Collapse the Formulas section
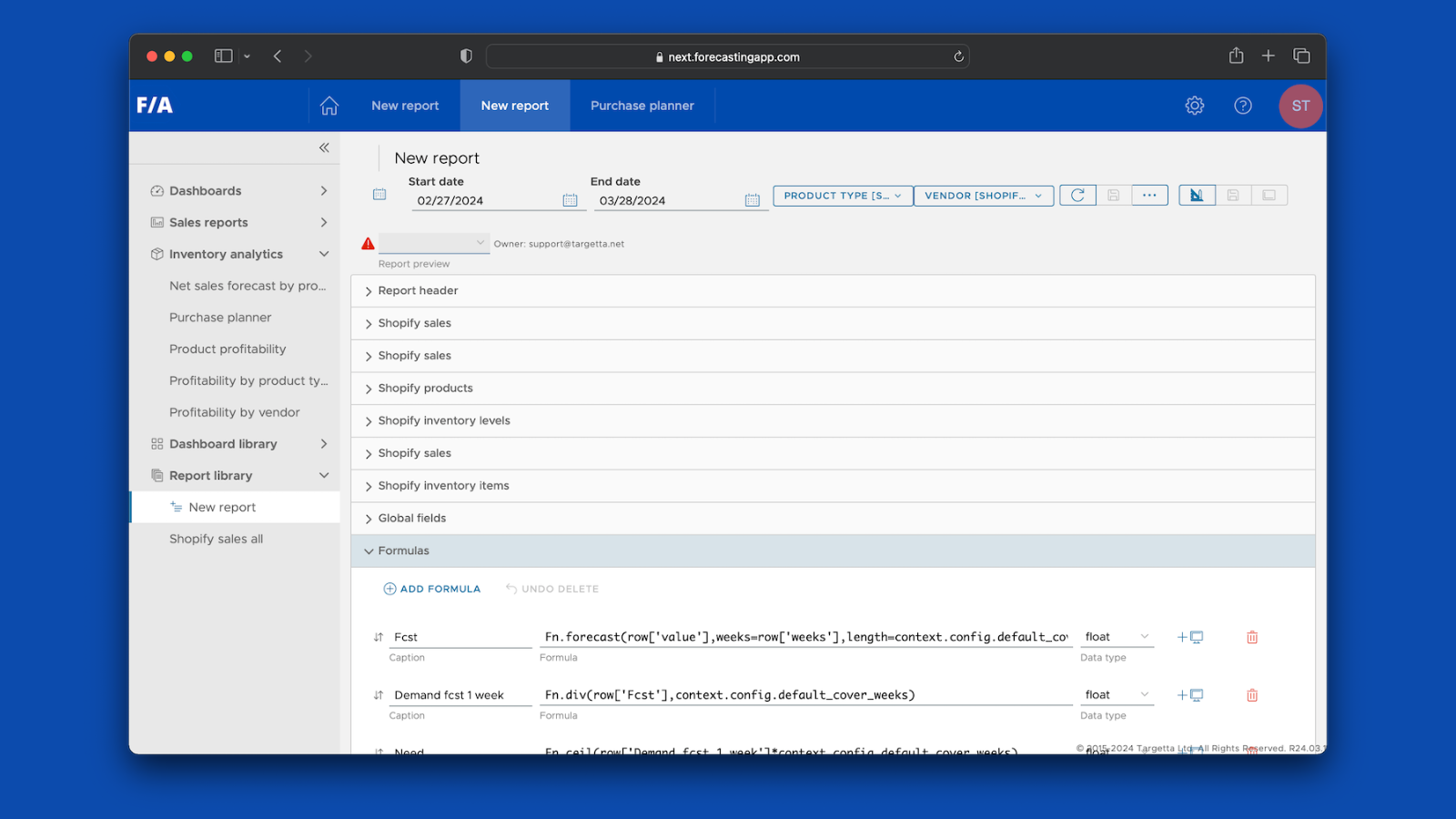 403,551
